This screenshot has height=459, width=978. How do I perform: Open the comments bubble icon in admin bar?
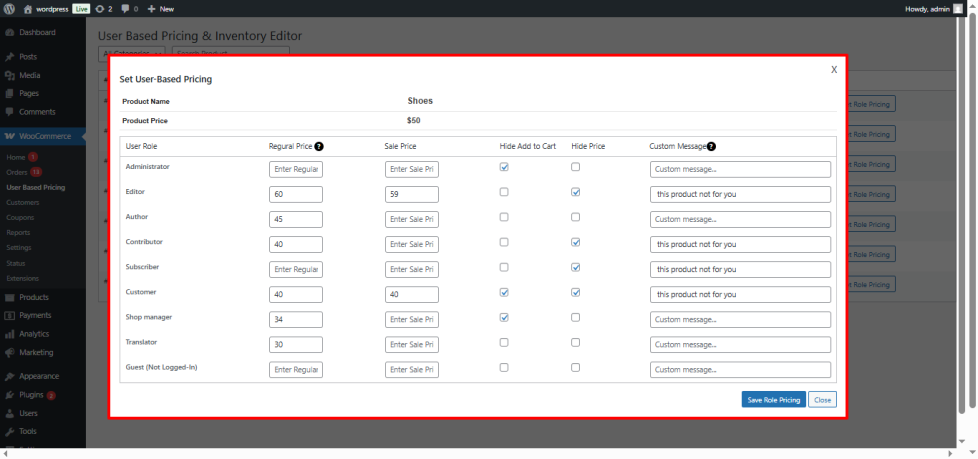tap(127, 8)
